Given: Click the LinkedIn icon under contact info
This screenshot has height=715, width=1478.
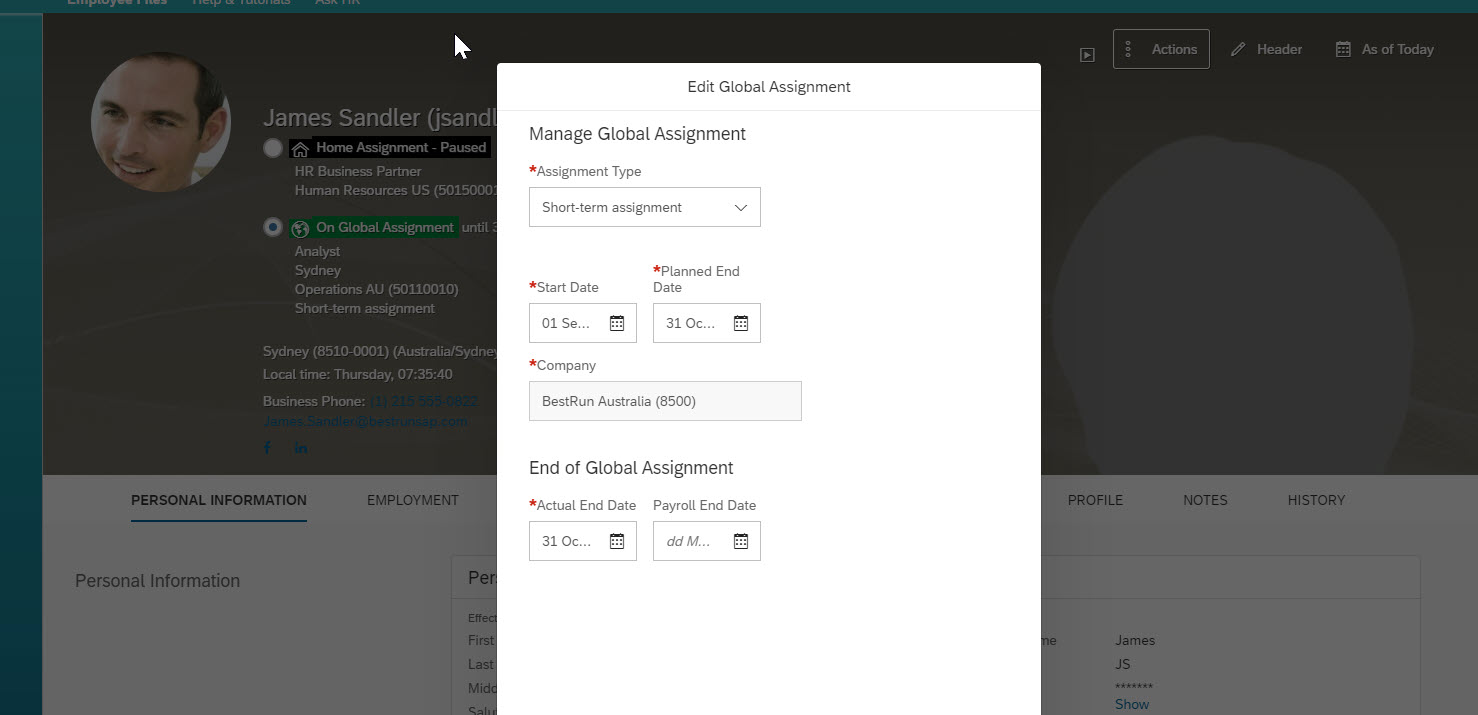Looking at the screenshot, I should pos(301,448).
